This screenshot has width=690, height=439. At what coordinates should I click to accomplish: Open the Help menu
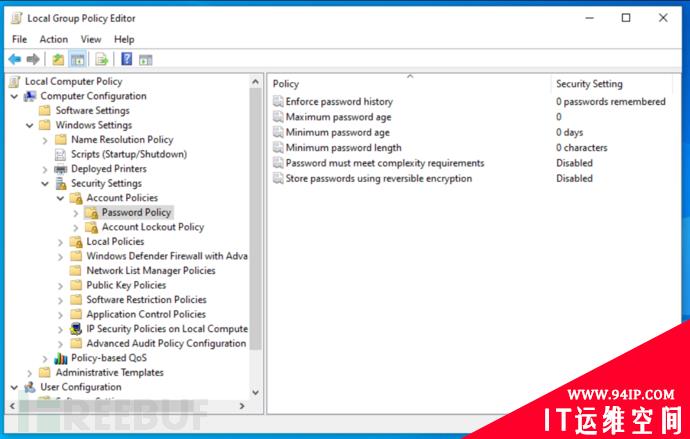(124, 39)
